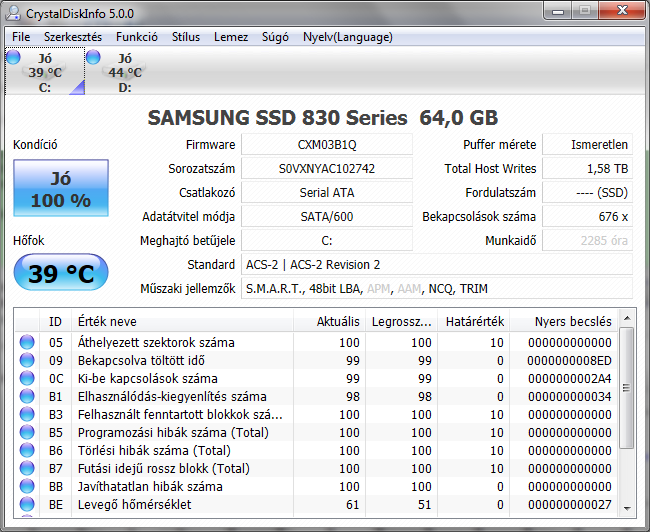Click the serial number S0VXNYAC102742
This screenshot has width=650, height=532.
(x=327, y=169)
